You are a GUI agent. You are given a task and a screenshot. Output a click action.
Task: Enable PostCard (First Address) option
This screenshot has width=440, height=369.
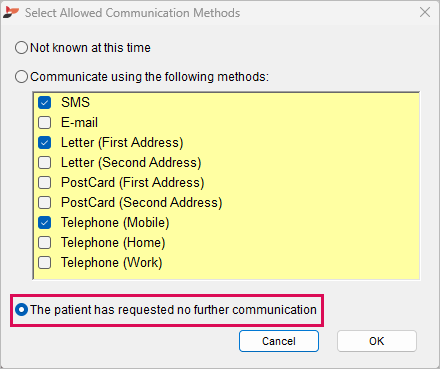coord(44,183)
